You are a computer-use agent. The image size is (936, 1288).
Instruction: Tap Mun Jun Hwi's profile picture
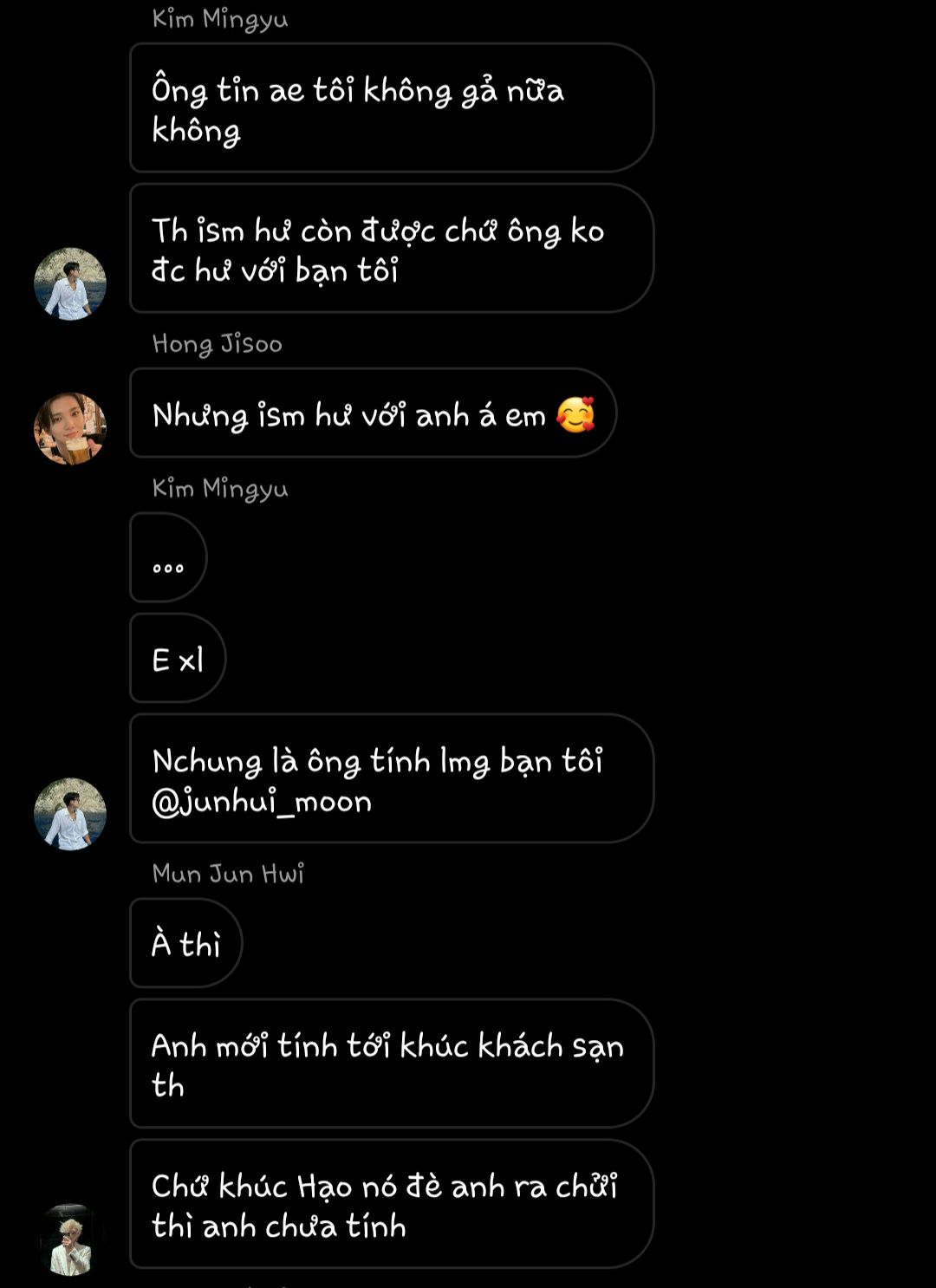(x=70, y=1239)
